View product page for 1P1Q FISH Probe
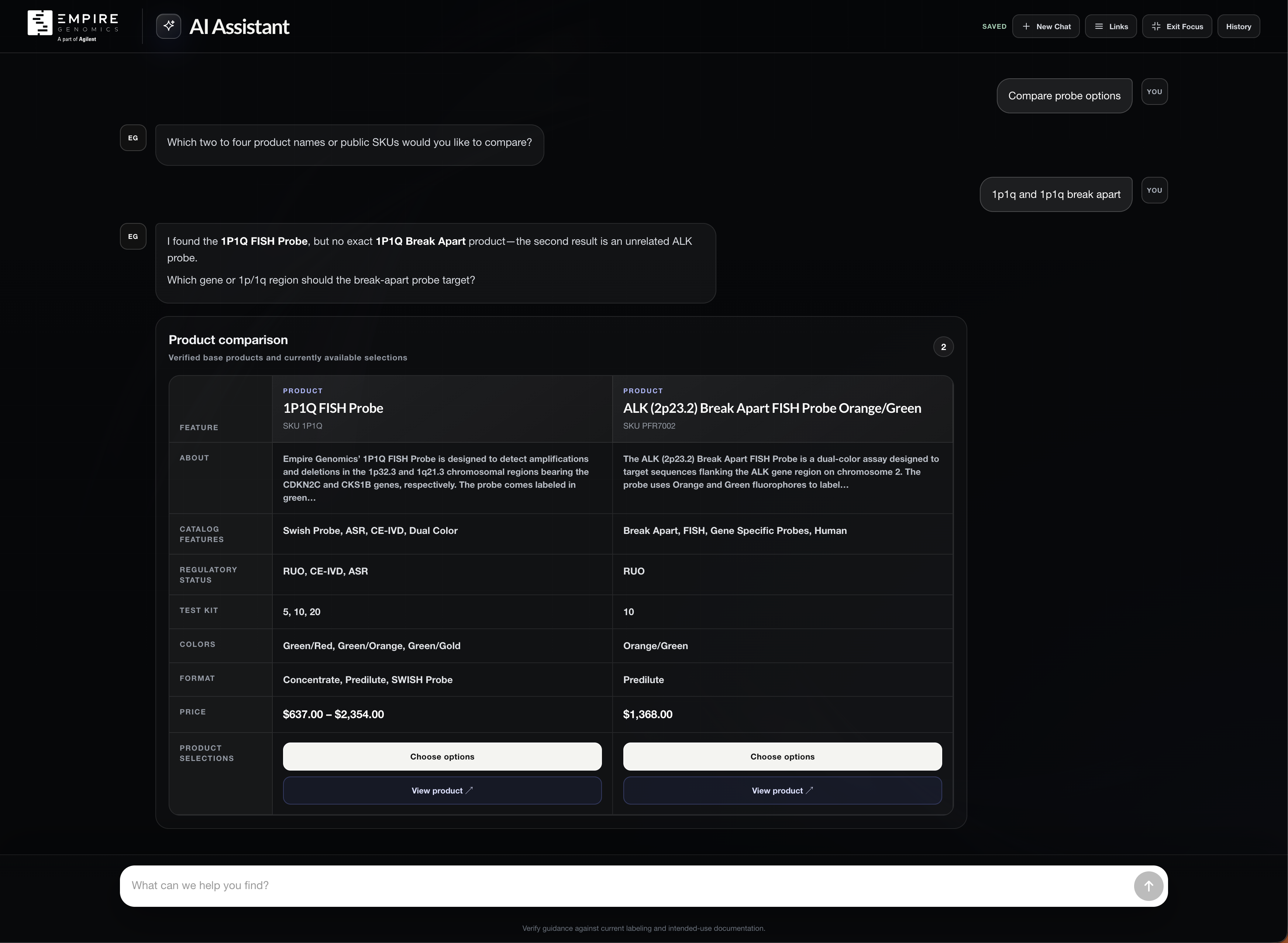1288x943 pixels. 442,791
